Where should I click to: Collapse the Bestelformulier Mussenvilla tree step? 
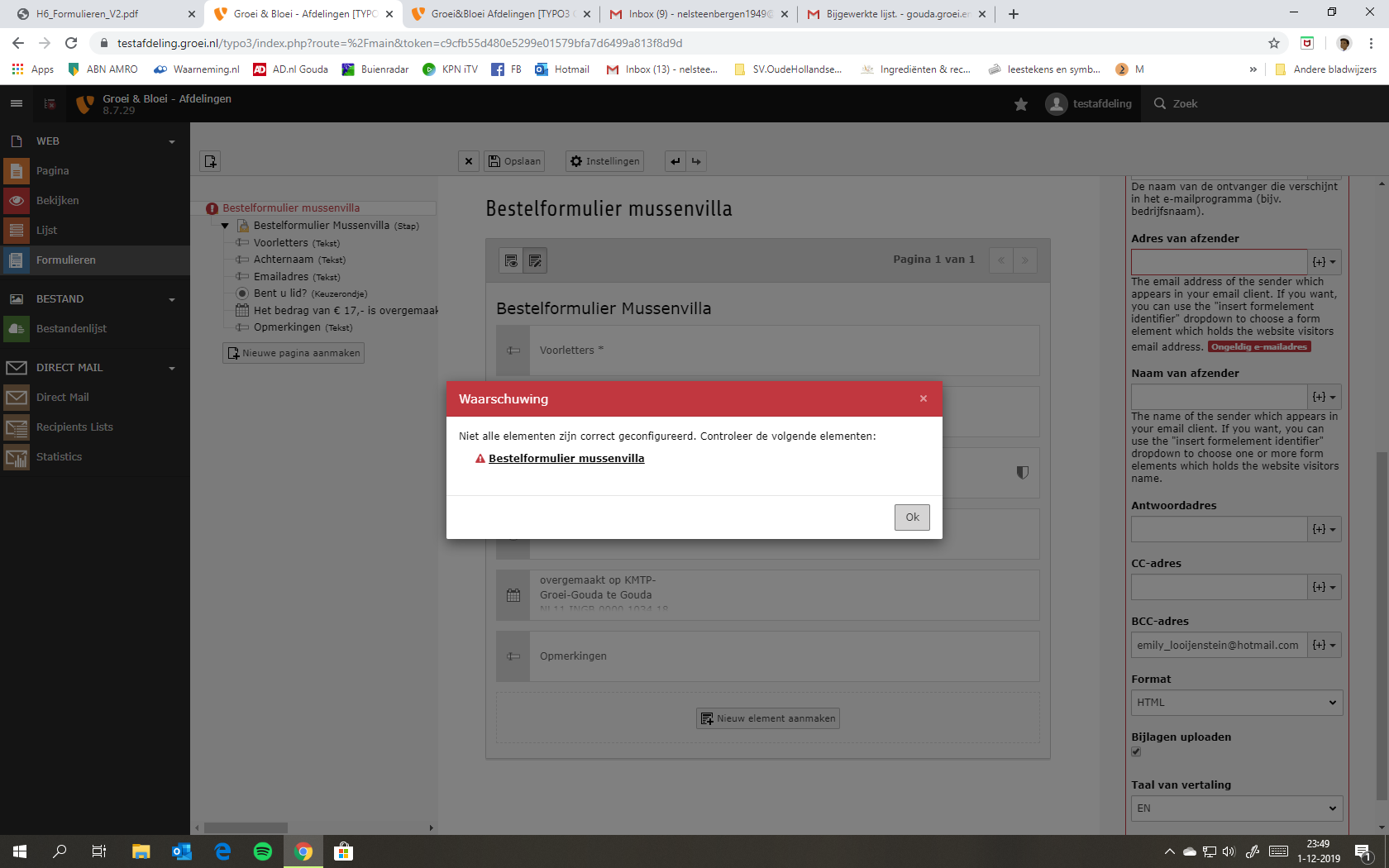click(x=225, y=226)
